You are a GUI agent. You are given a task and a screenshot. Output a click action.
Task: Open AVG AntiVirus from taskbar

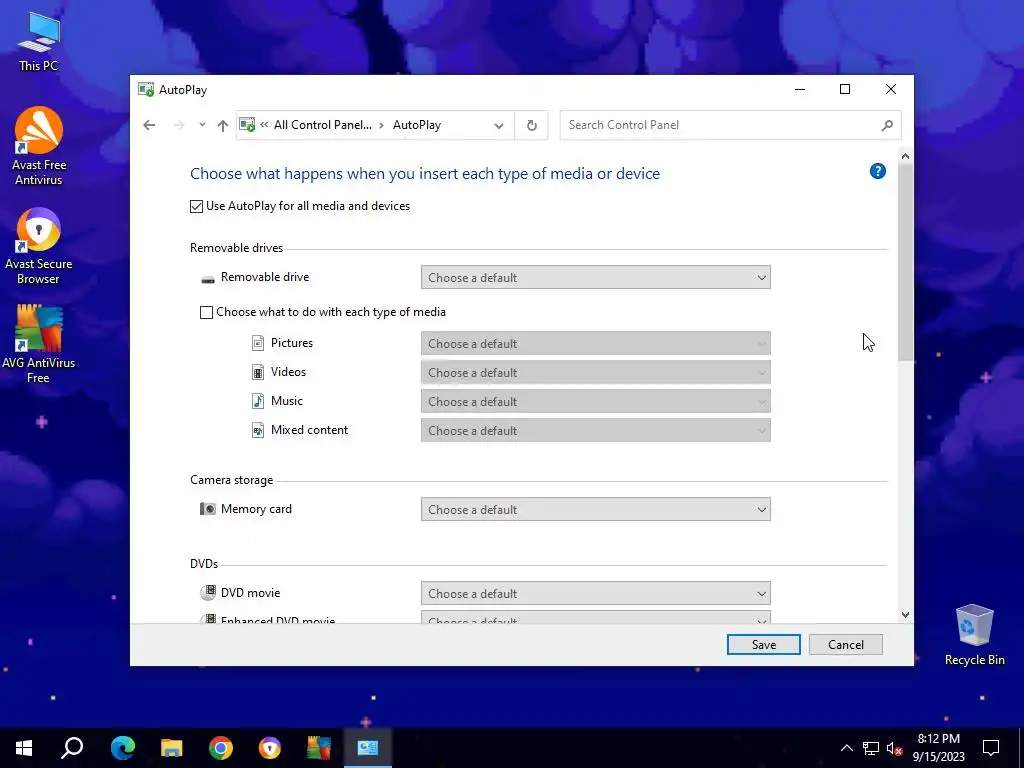point(319,748)
